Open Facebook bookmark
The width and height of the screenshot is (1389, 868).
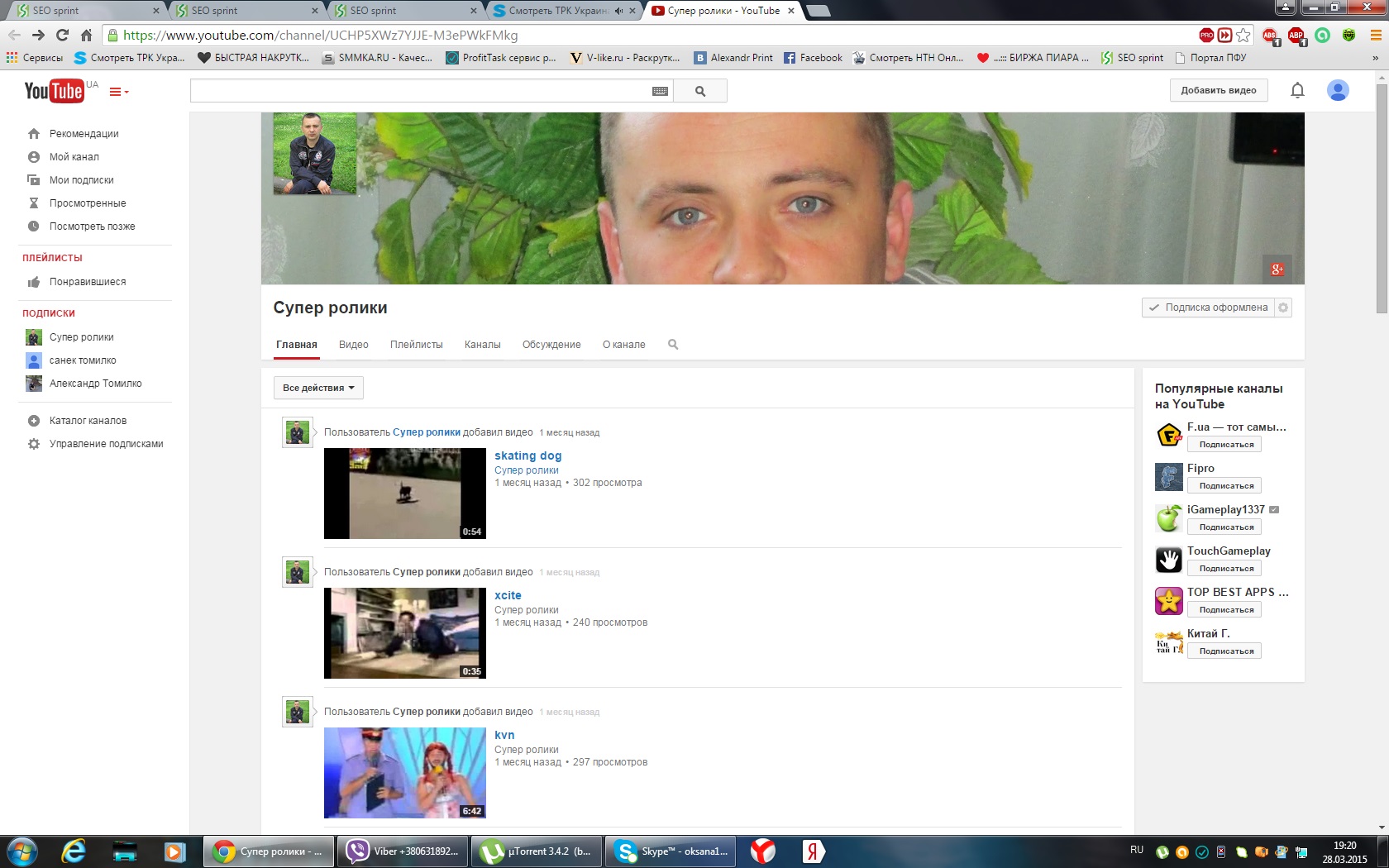pos(813,58)
